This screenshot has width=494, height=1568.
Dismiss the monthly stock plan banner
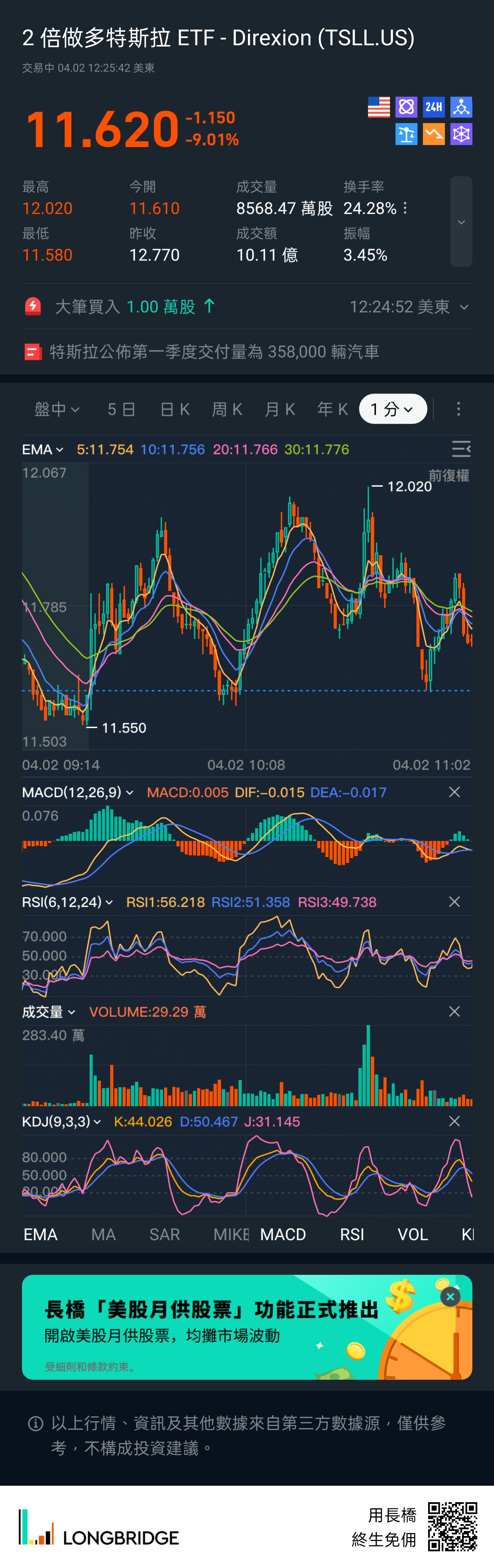(450, 1297)
